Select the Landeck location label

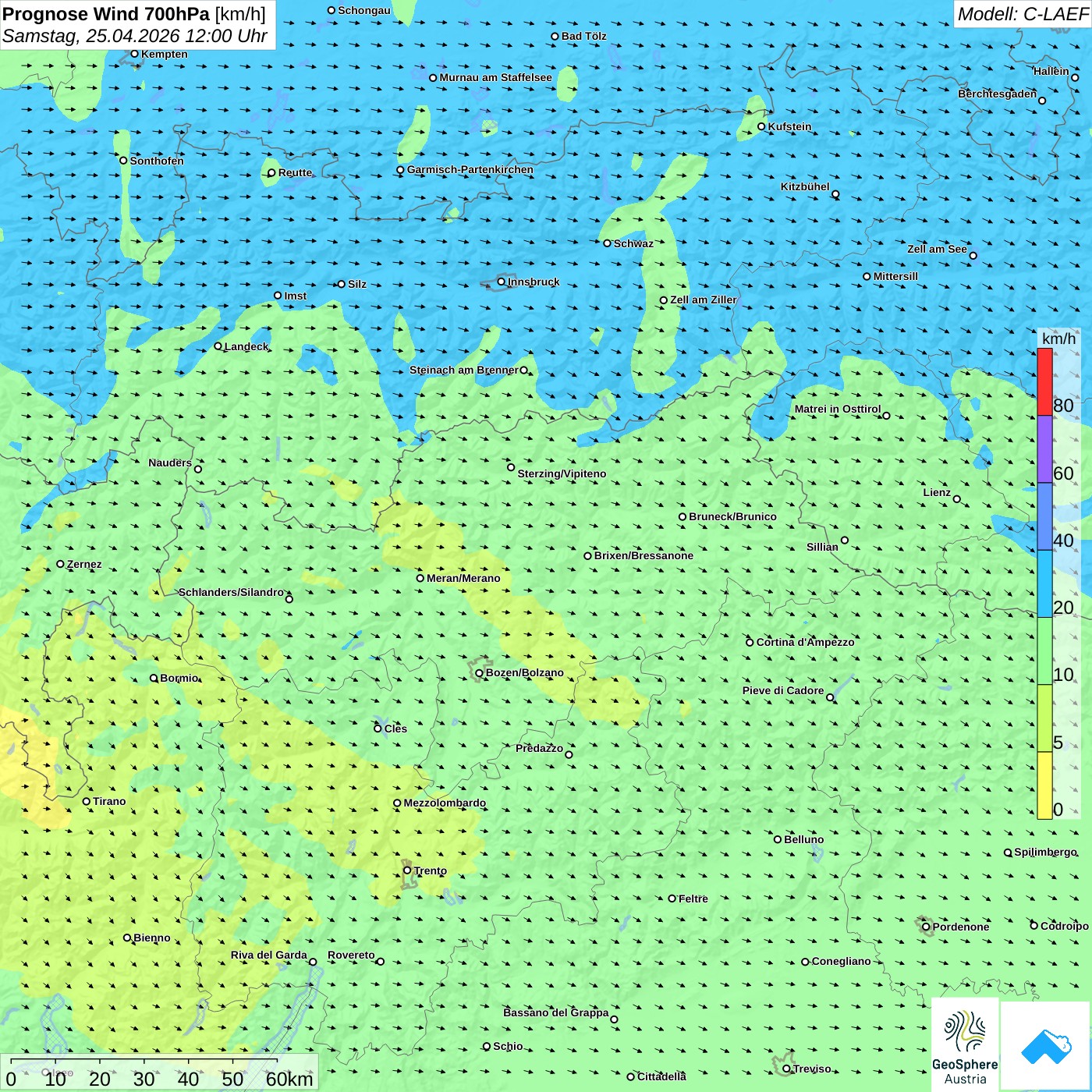[246, 346]
